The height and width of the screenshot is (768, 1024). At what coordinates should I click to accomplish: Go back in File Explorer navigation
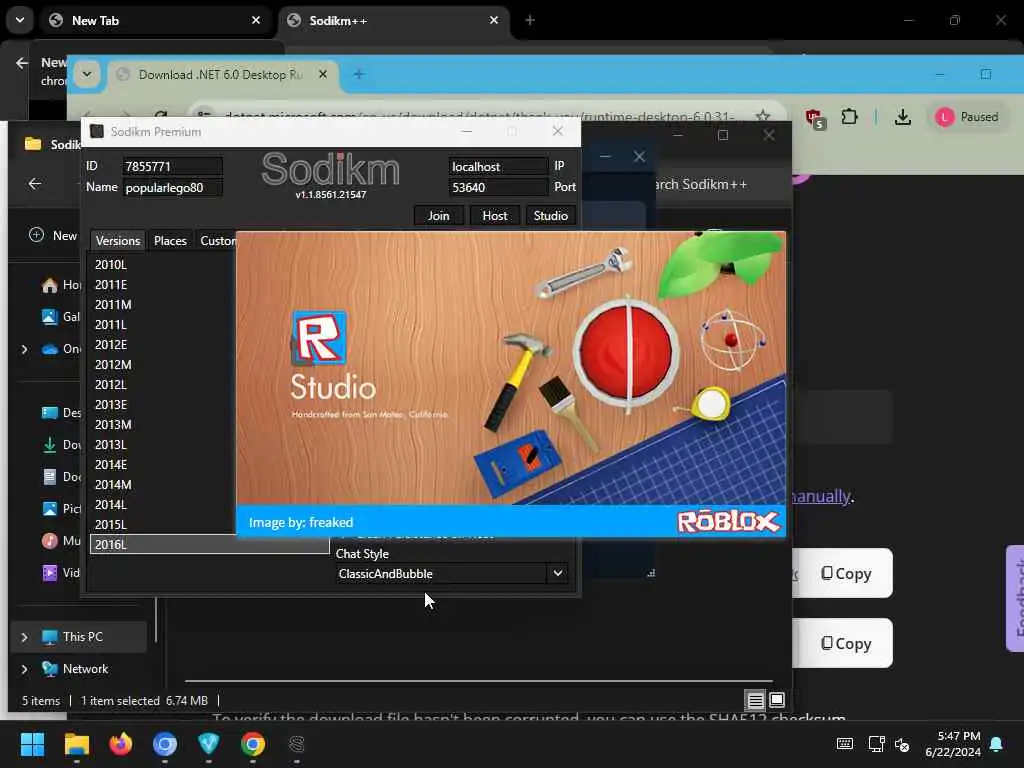[35, 184]
